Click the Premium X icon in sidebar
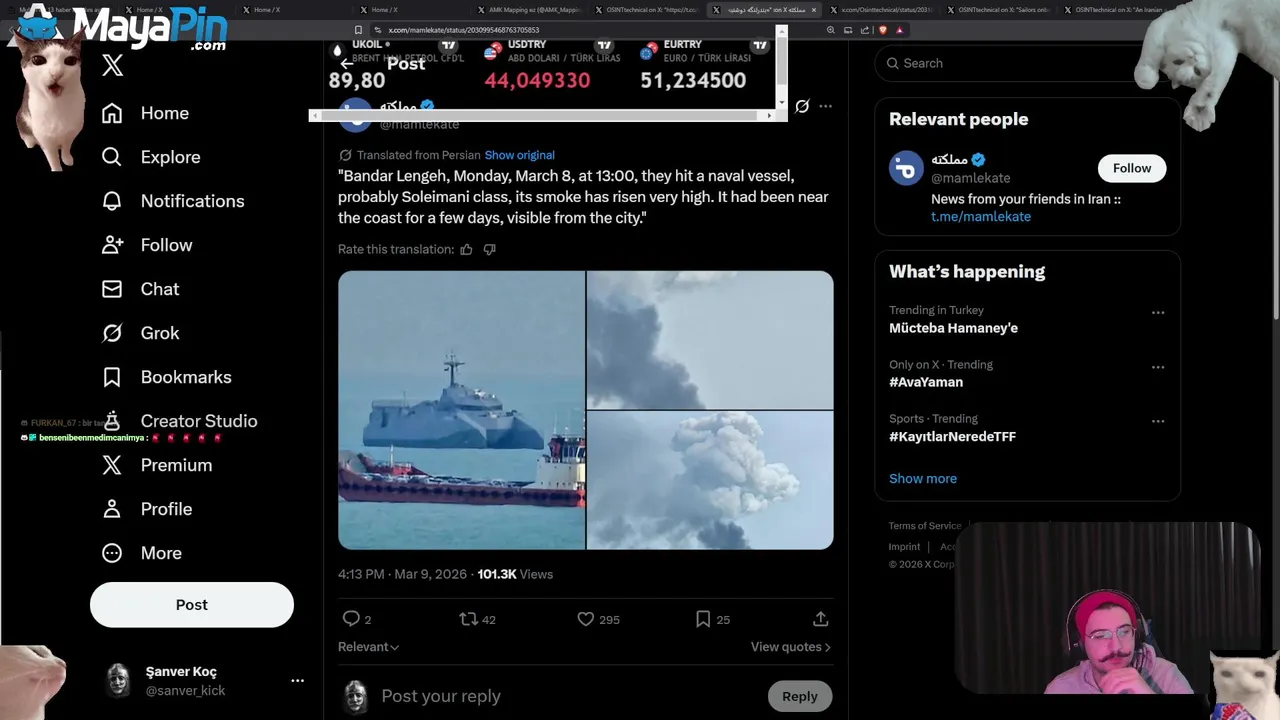 112,465
